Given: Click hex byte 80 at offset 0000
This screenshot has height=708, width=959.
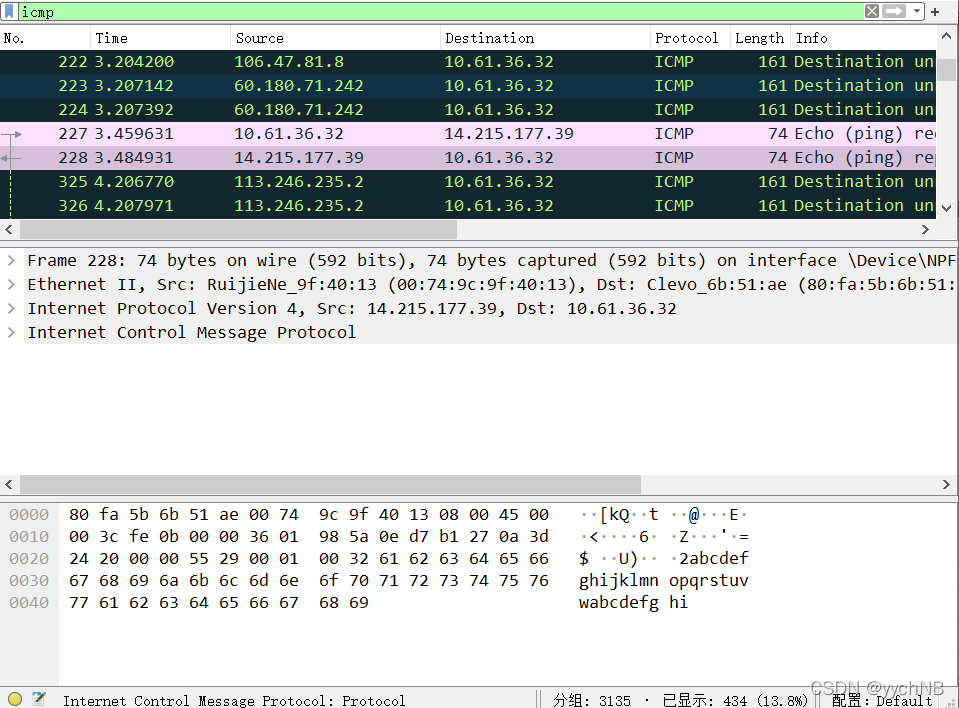Looking at the screenshot, I should coord(79,515).
